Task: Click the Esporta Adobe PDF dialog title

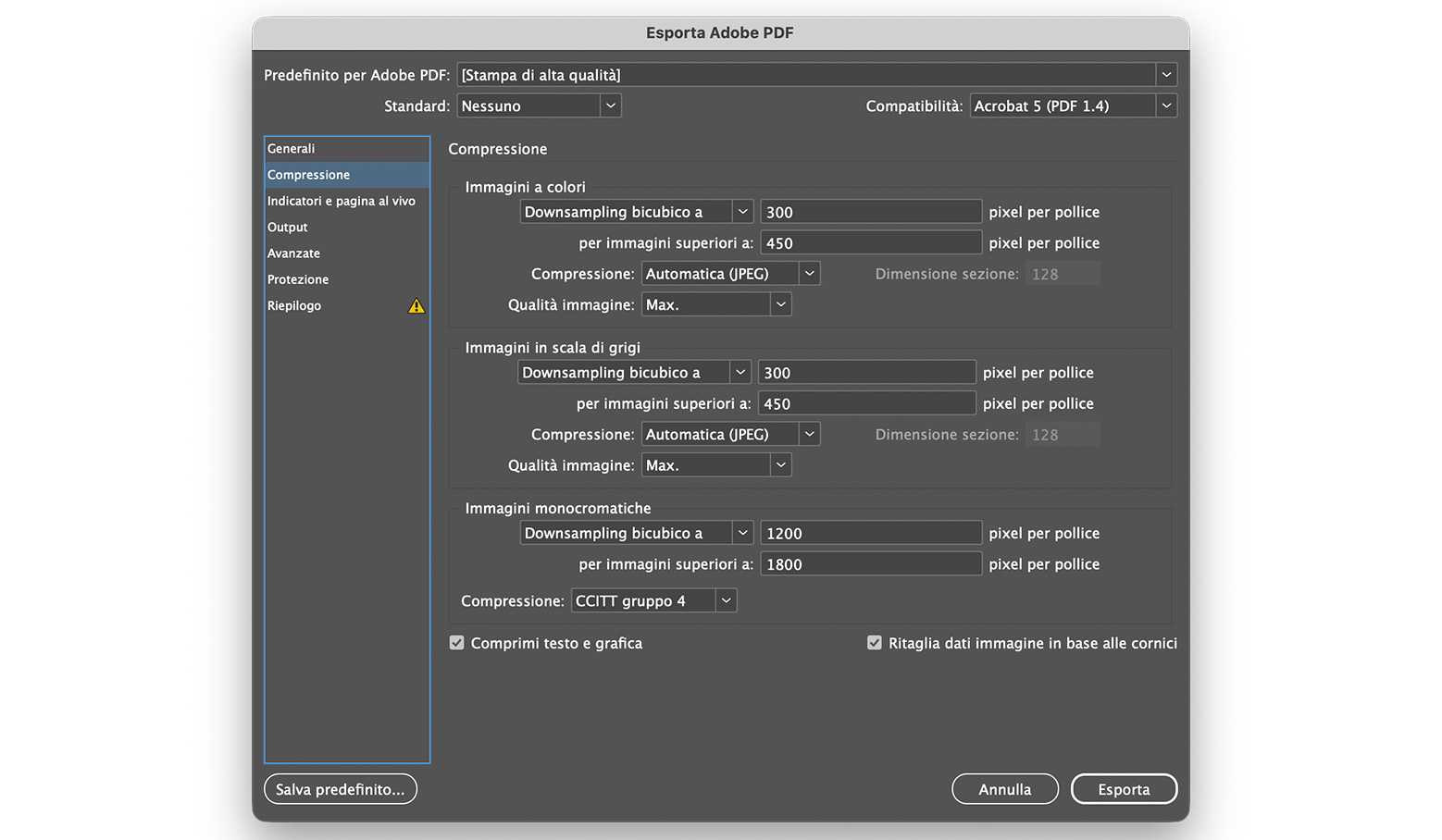Action: (720, 33)
